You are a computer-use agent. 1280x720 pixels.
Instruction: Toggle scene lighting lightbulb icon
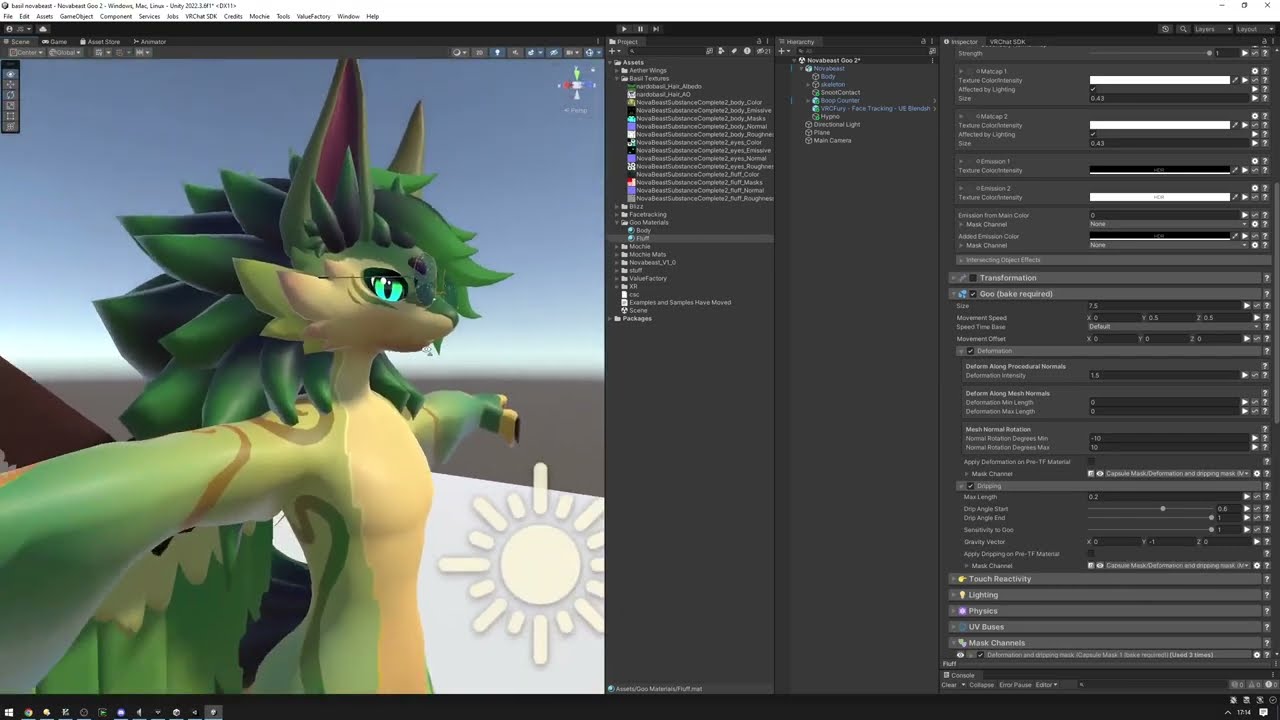(x=497, y=52)
